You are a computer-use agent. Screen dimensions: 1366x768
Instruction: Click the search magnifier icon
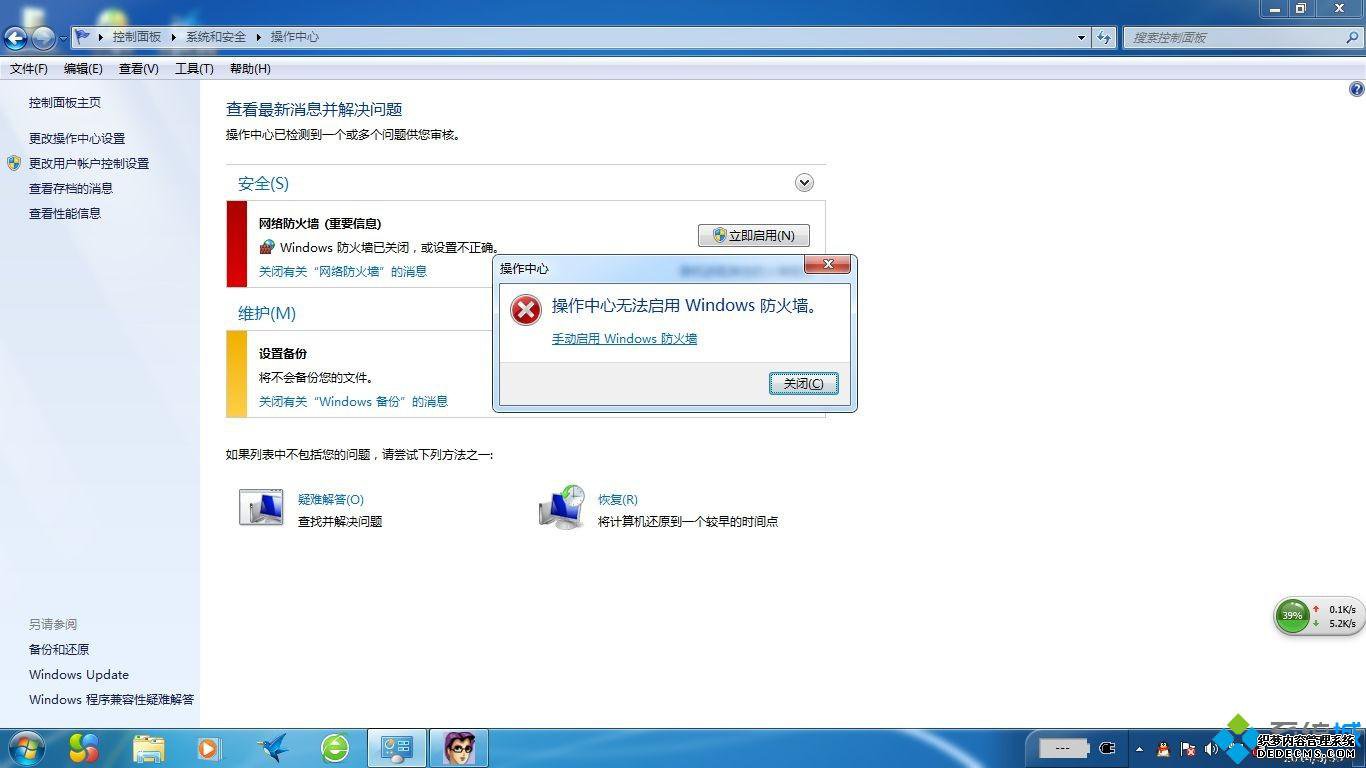1353,37
